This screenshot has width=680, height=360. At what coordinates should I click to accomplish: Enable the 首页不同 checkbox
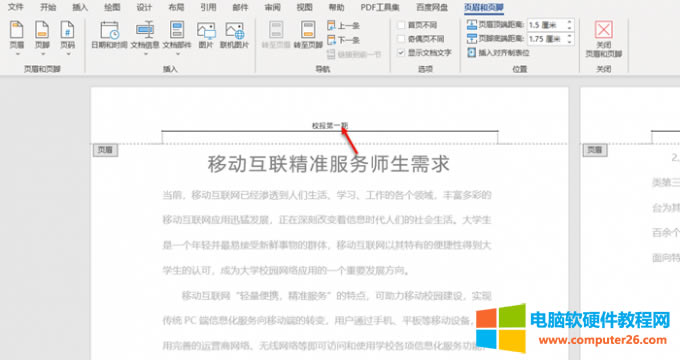pyautogui.click(x=401, y=25)
